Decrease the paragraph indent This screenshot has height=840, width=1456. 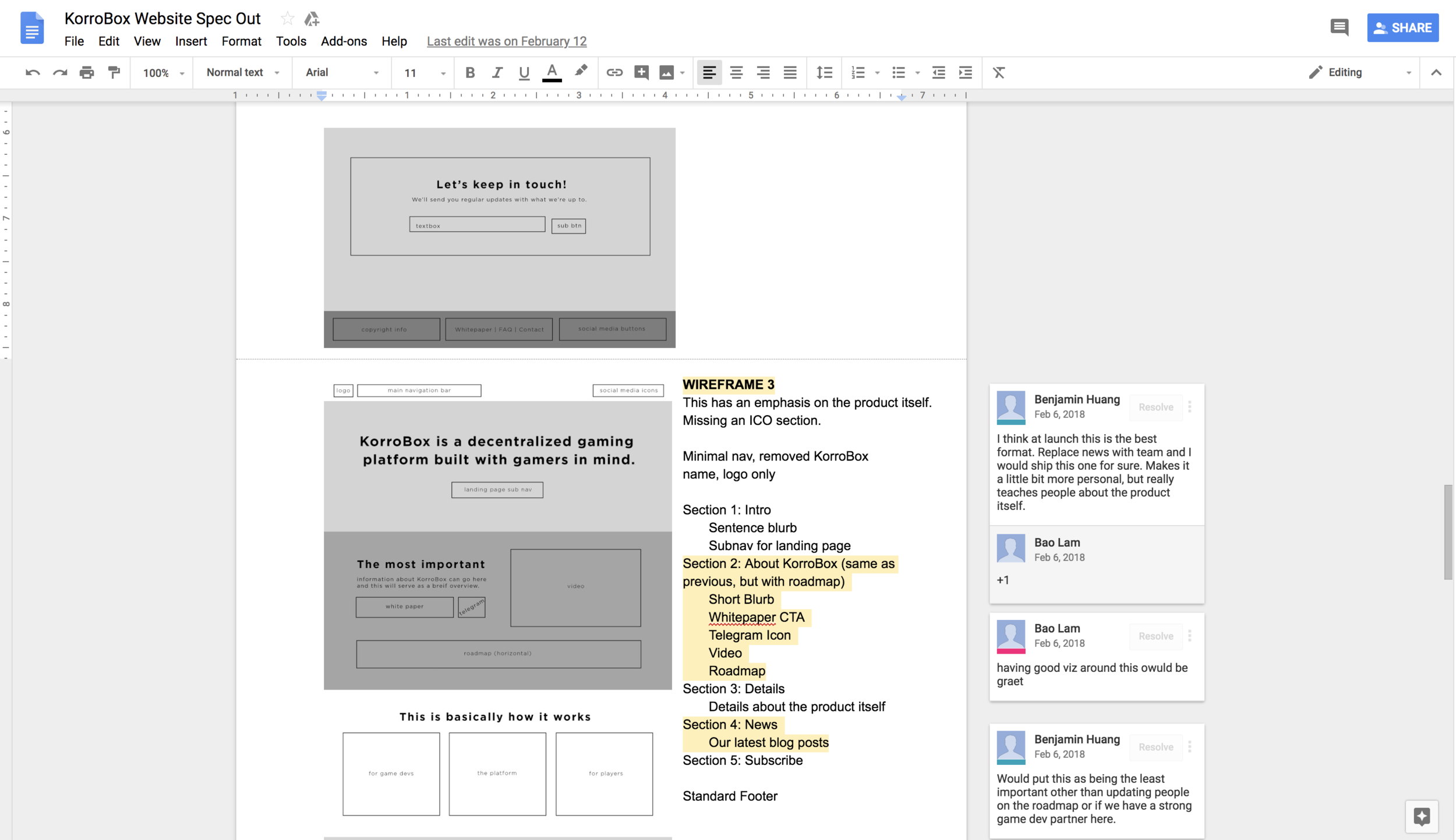(x=938, y=73)
